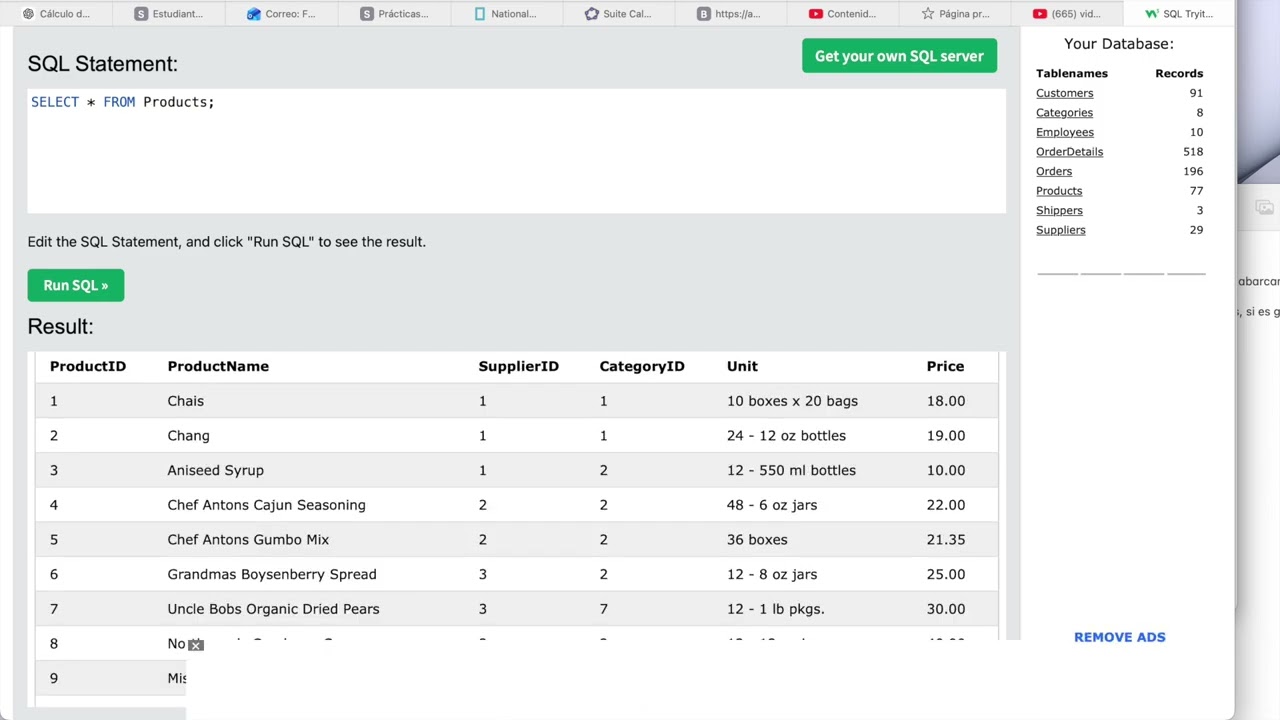Select the "National..." browser tab
Image resolution: width=1280 pixels, height=720 pixels.
pyautogui.click(x=508, y=14)
